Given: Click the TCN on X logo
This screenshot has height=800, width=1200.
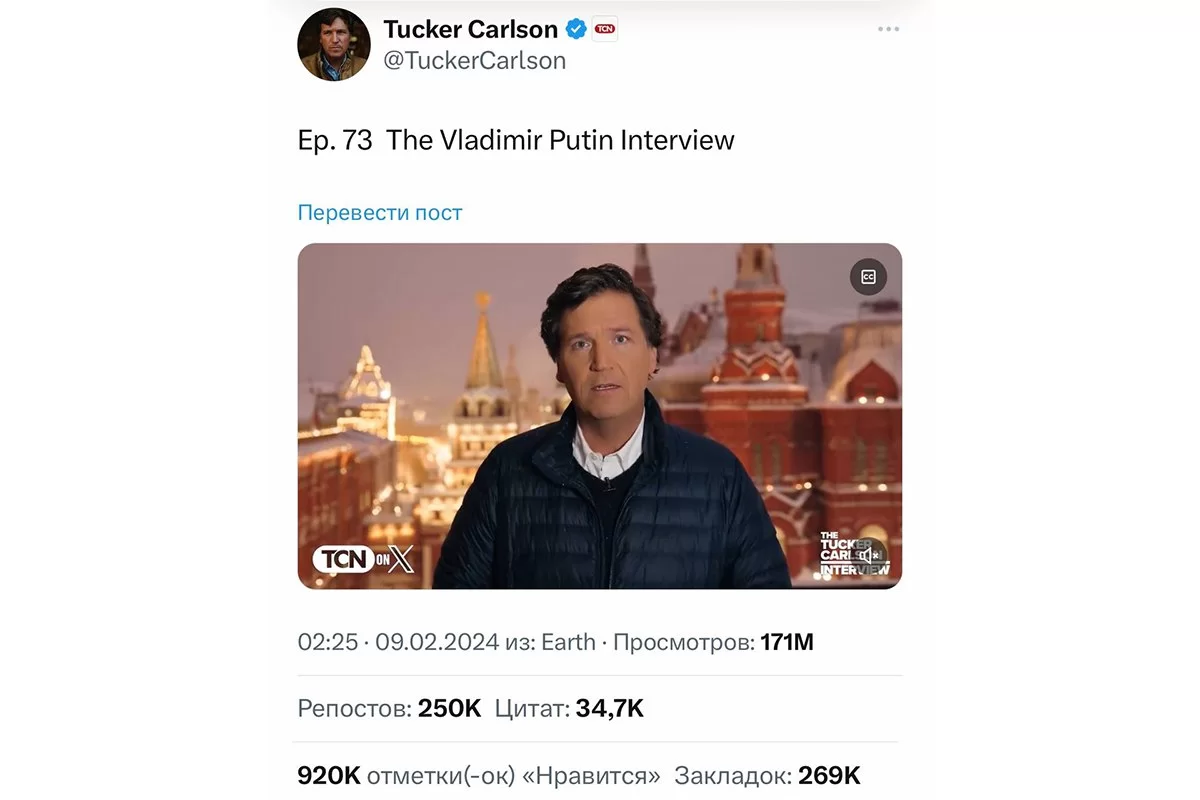Looking at the screenshot, I should pos(363,559).
